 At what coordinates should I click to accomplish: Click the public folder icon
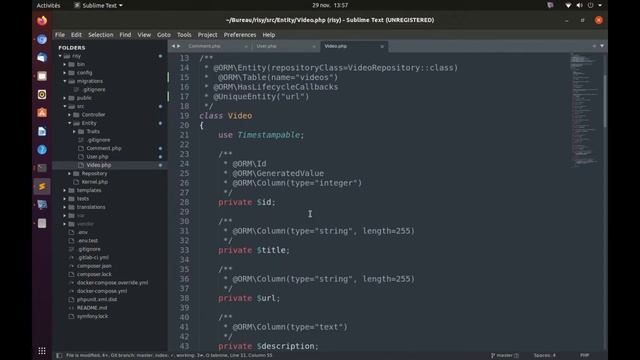(x=71, y=98)
